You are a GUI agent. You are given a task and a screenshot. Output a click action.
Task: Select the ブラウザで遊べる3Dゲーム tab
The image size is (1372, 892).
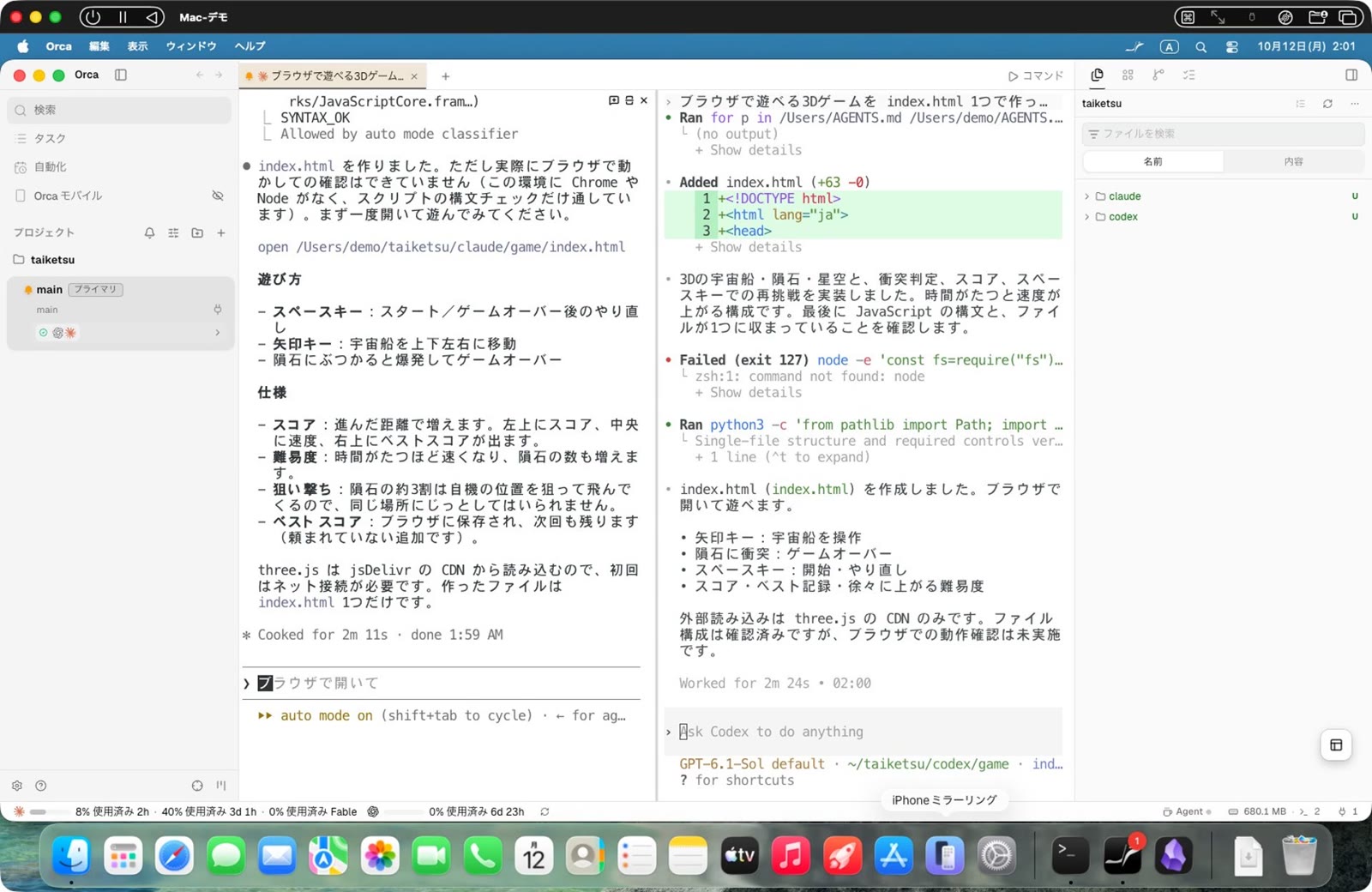[x=331, y=76]
